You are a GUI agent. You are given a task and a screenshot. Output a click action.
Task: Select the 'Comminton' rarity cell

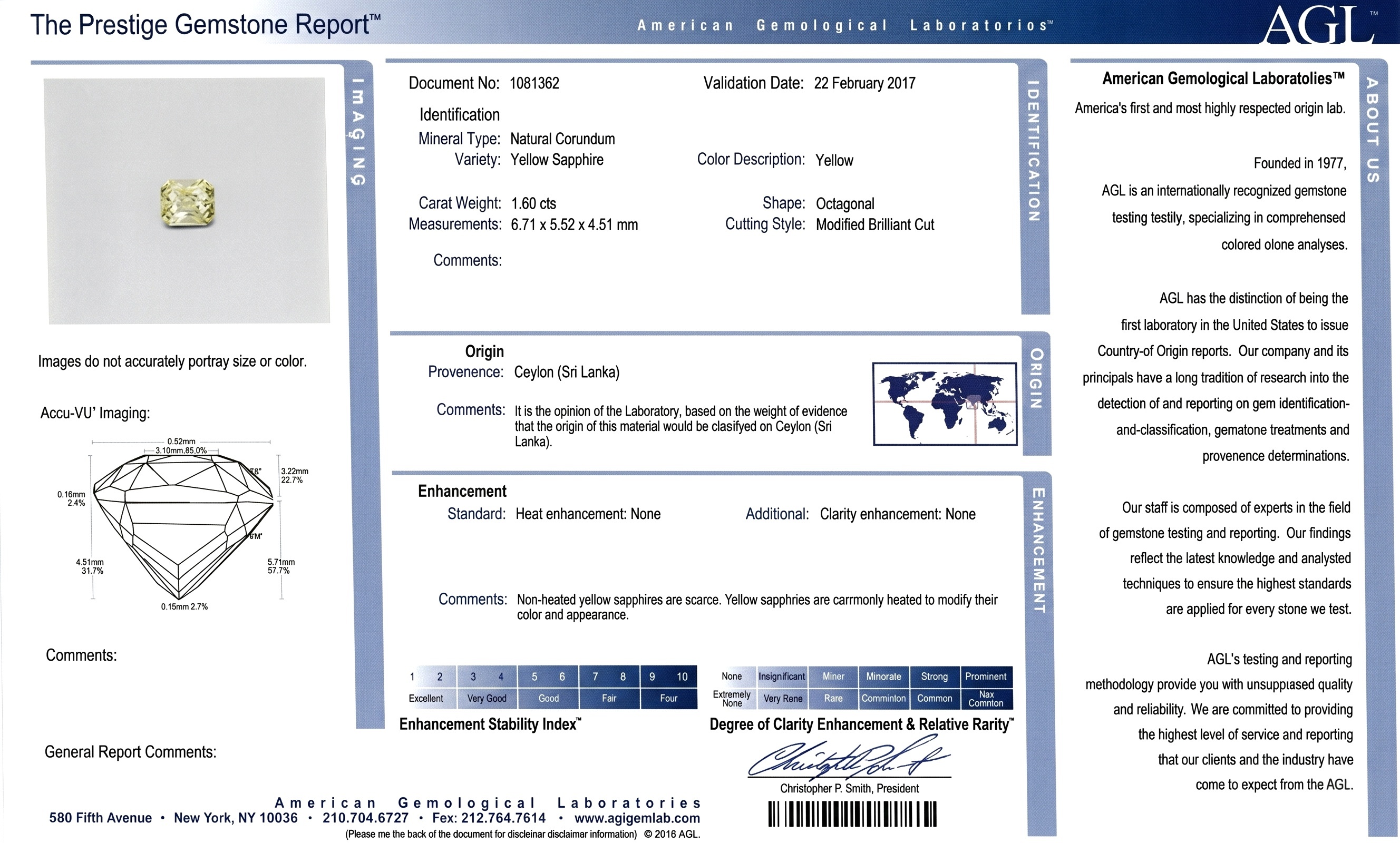[x=883, y=698]
